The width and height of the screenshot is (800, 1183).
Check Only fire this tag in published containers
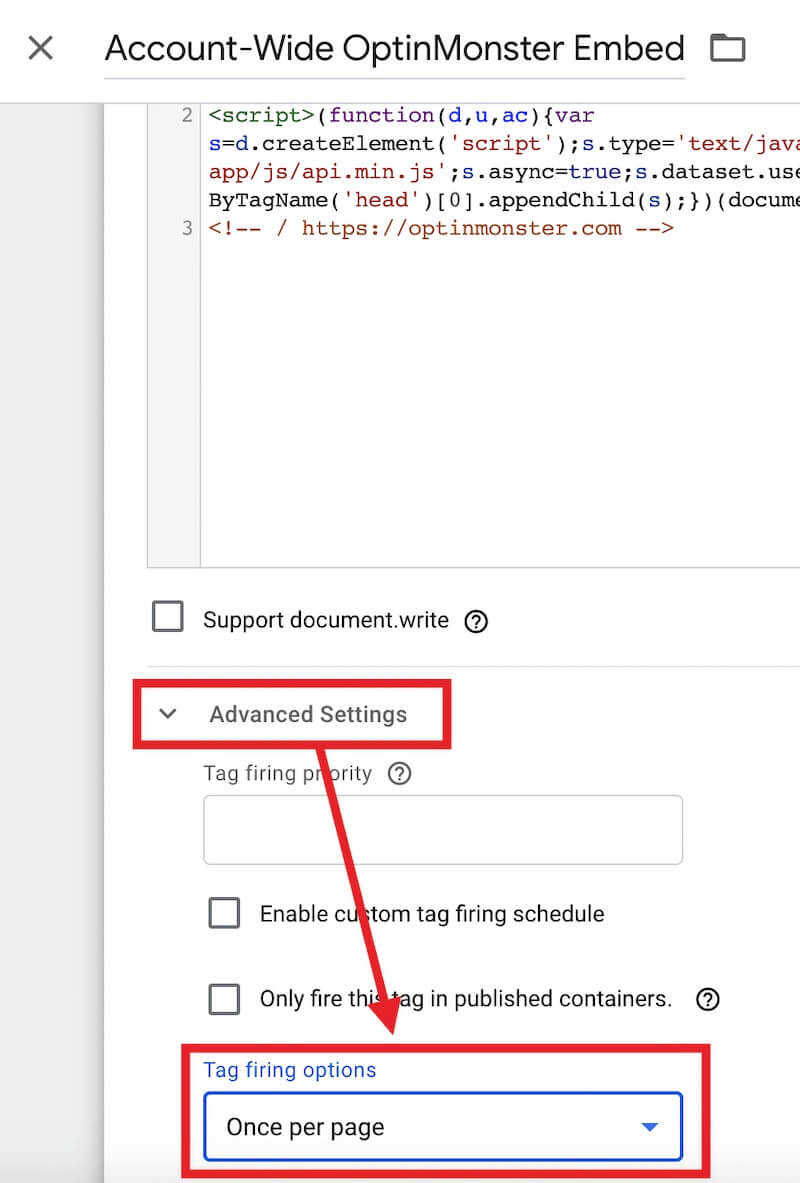click(x=224, y=999)
